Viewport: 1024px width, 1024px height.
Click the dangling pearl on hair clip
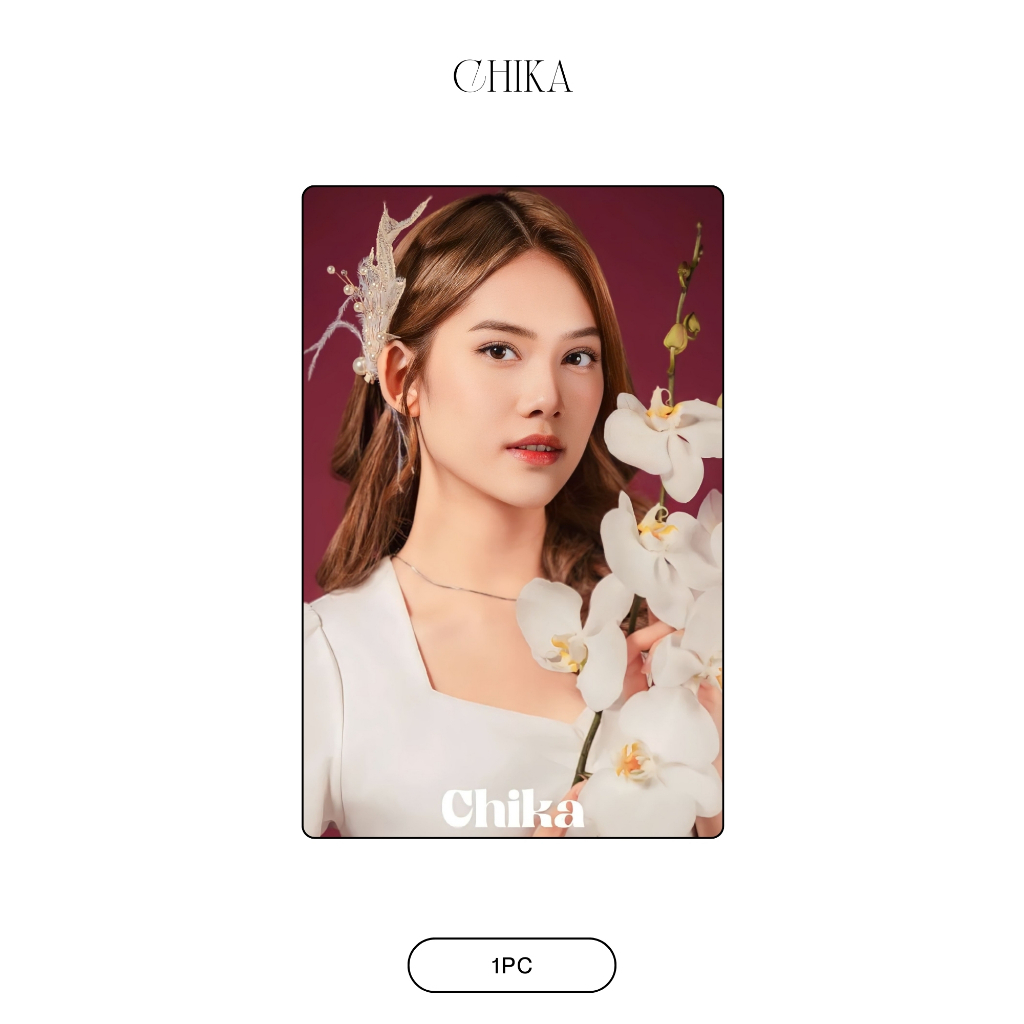click(x=359, y=362)
